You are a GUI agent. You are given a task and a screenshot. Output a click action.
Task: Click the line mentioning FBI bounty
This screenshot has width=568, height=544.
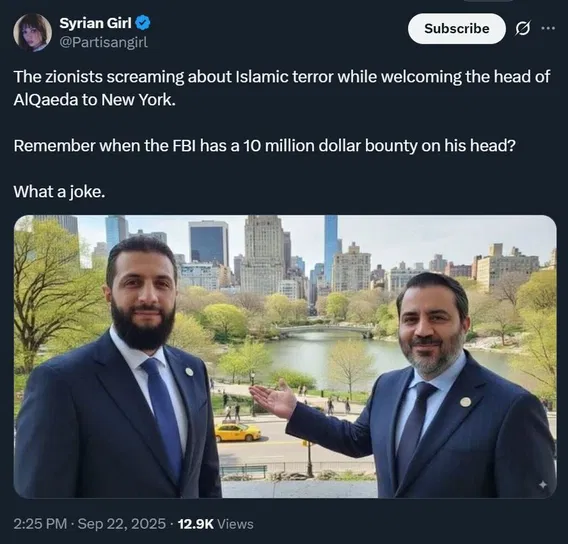[264, 146]
